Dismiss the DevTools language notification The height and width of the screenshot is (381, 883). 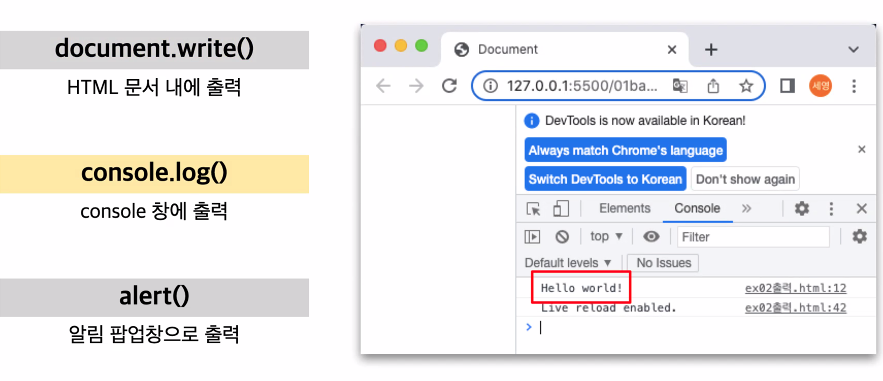[x=861, y=149]
